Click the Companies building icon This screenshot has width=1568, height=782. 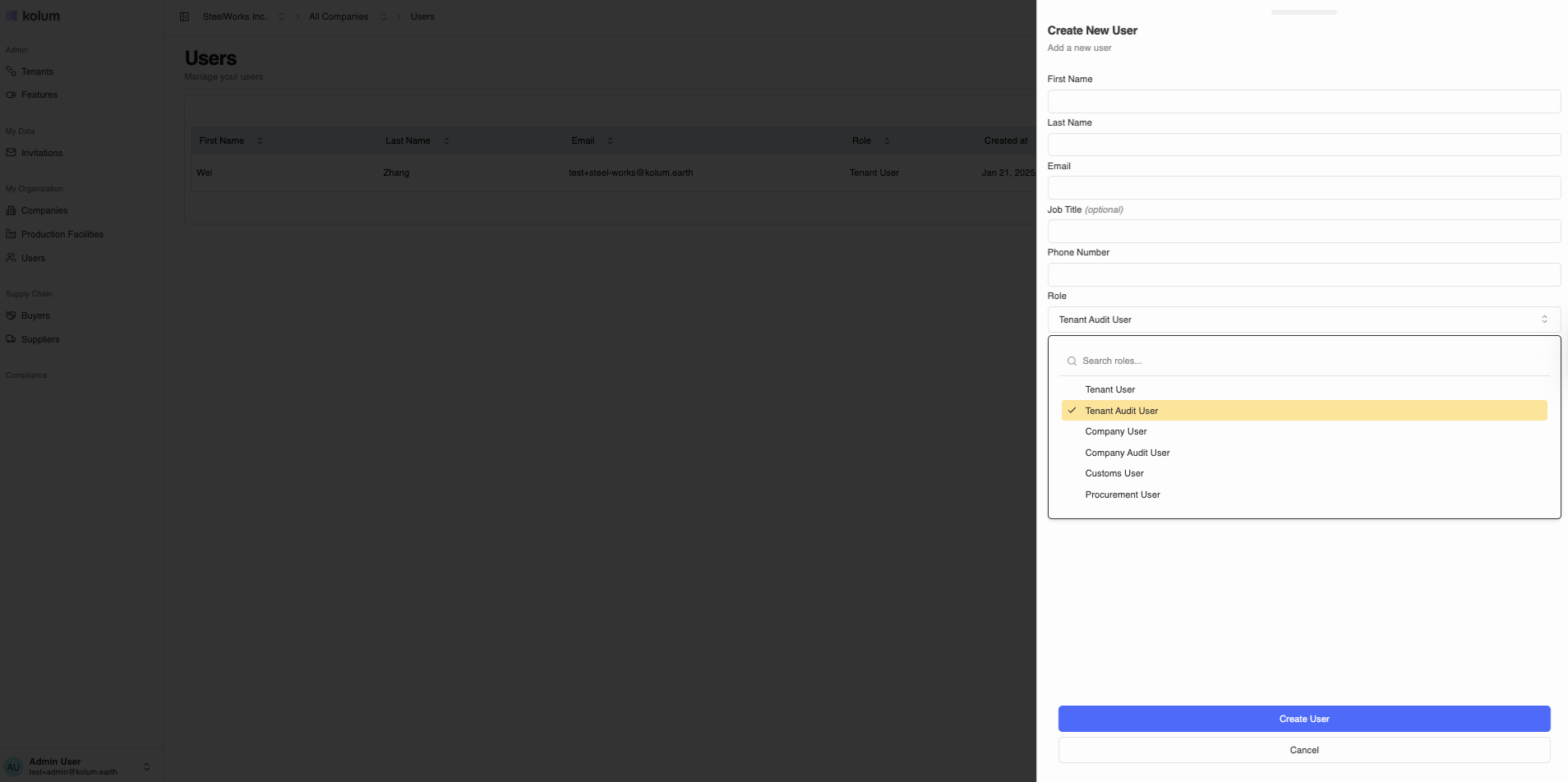pos(12,210)
